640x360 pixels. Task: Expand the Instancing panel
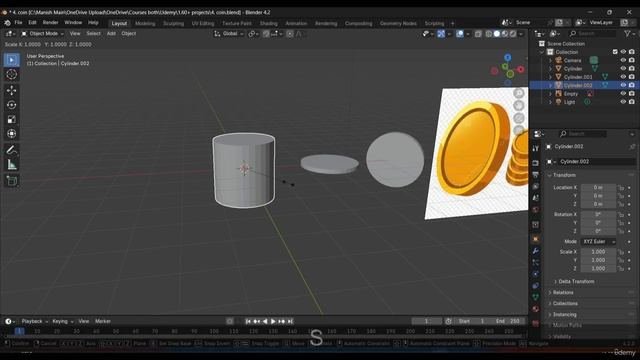pyautogui.click(x=564, y=315)
